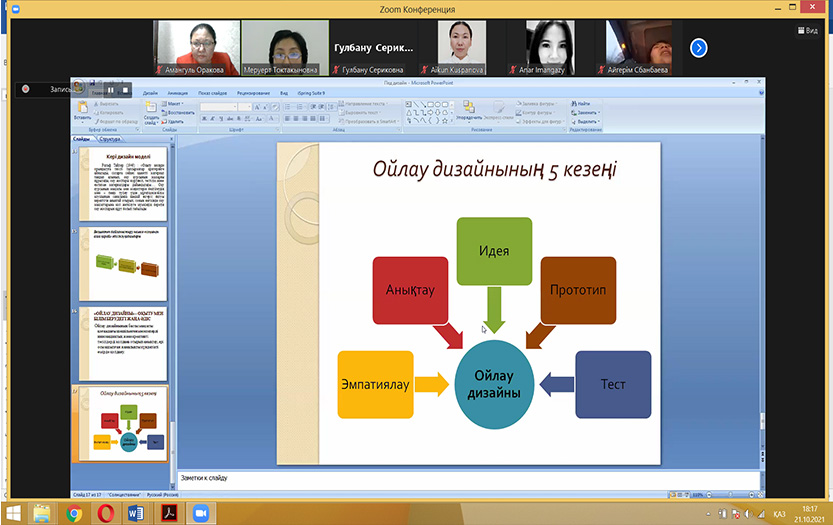Image resolution: width=833 pixels, height=525 pixels.
Task: Click Amangul Orakova's video tile
Action: [x=199, y=47]
